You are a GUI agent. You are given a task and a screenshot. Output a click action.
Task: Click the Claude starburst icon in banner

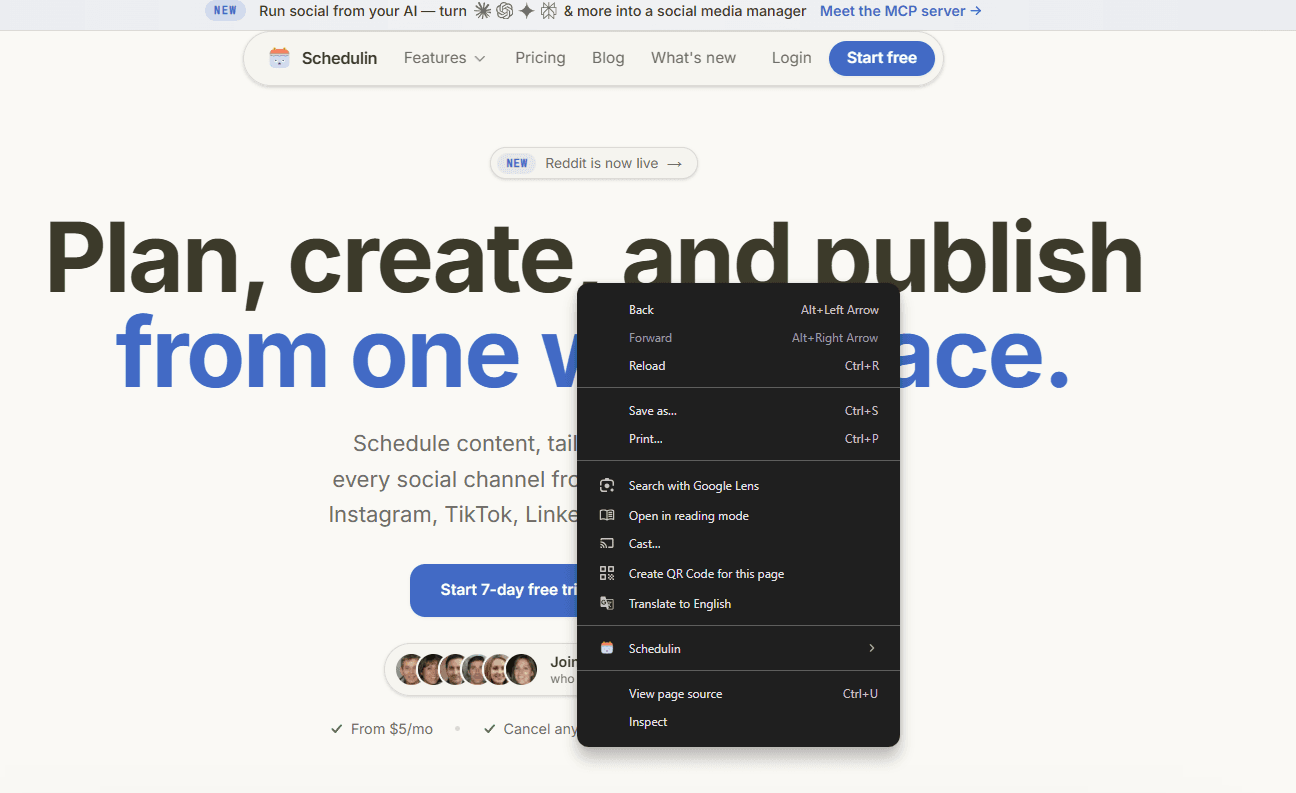pos(482,11)
